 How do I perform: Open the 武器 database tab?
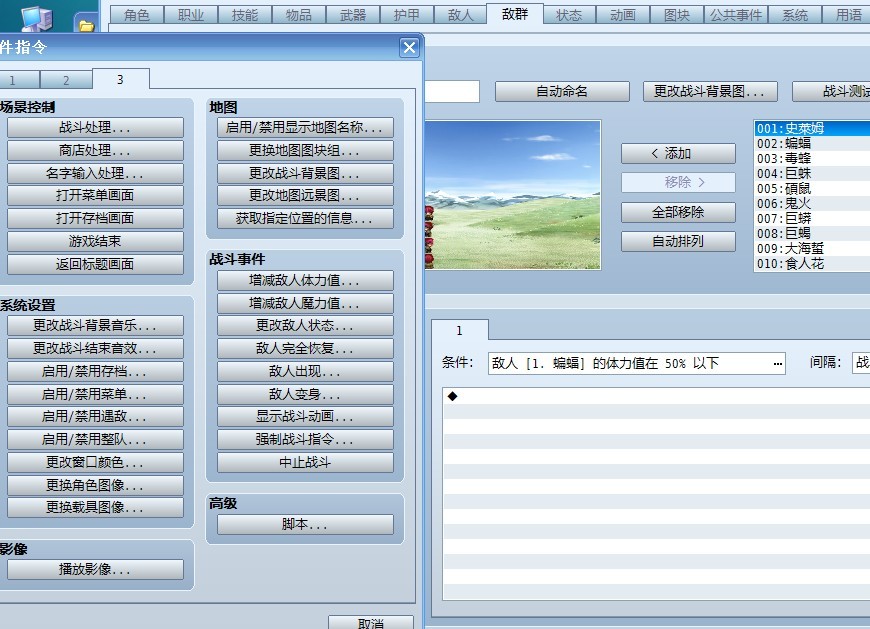tap(353, 15)
